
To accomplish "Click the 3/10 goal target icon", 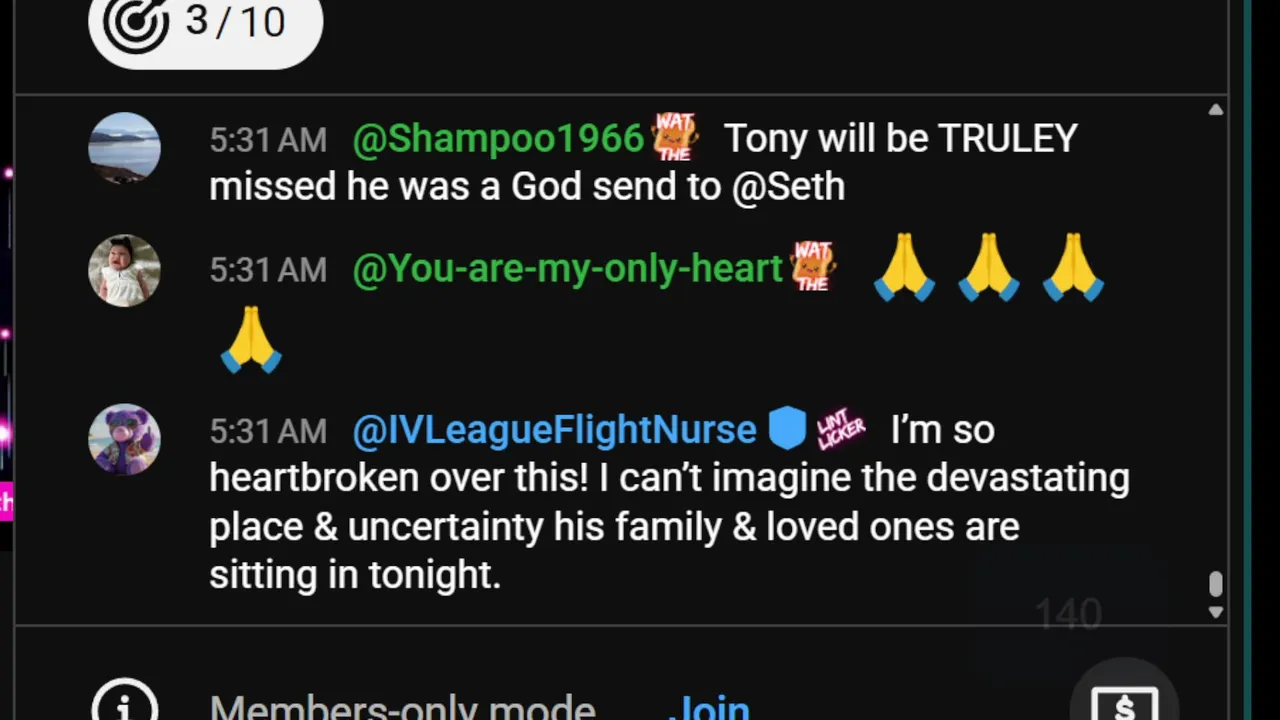I will point(137,26).
